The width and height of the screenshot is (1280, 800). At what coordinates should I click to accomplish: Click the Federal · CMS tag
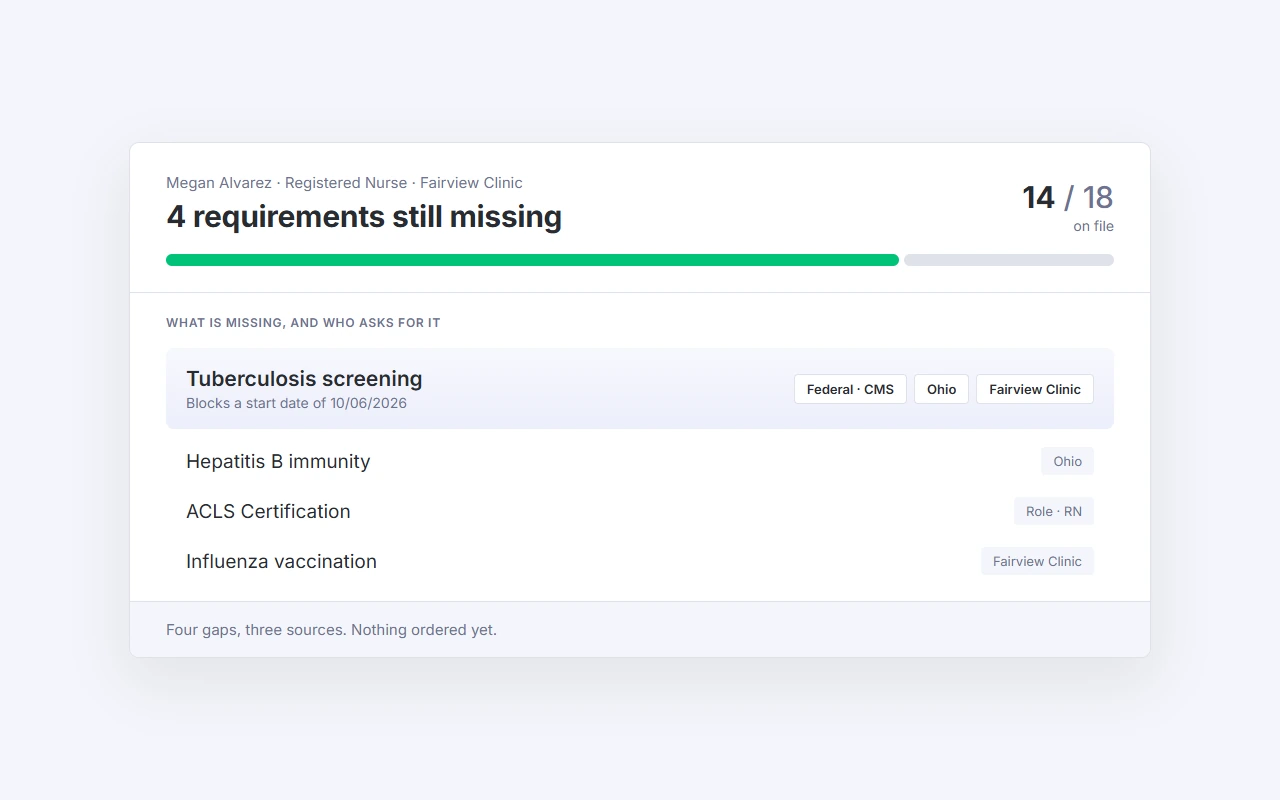pyautogui.click(x=850, y=389)
